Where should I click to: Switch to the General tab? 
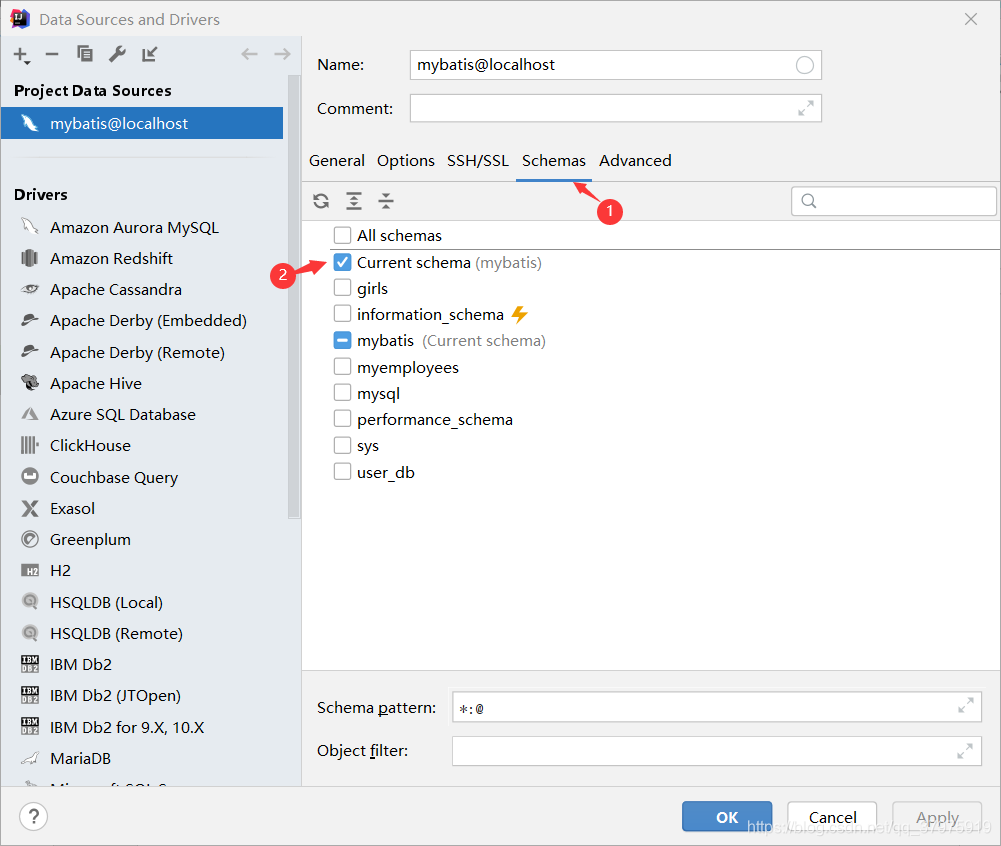pyautogui.click(x=337, y=161)
